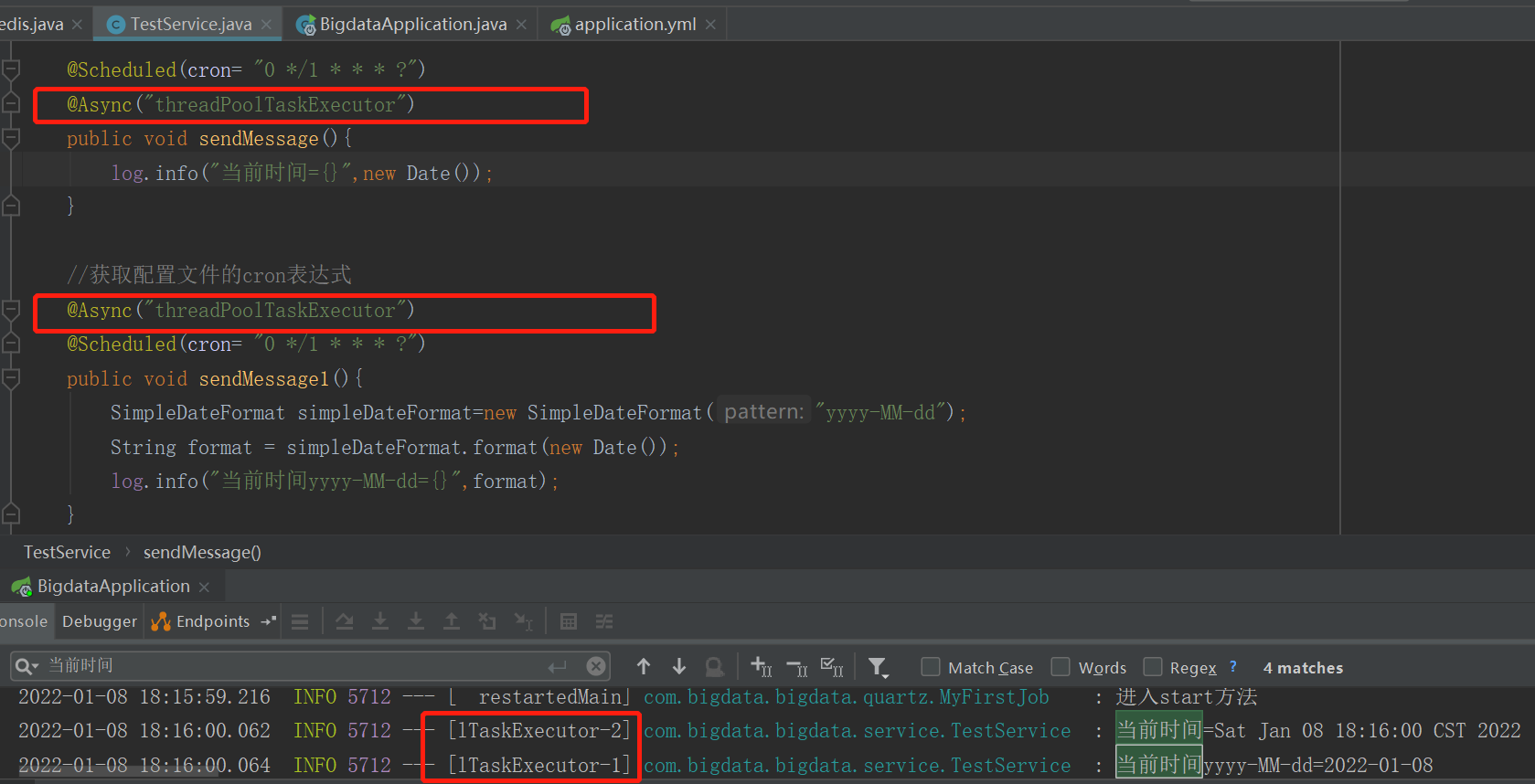This screenshot has width=1535, height=784.
Task: Click the Step Out debugger icon
Action: coord(452,622)
